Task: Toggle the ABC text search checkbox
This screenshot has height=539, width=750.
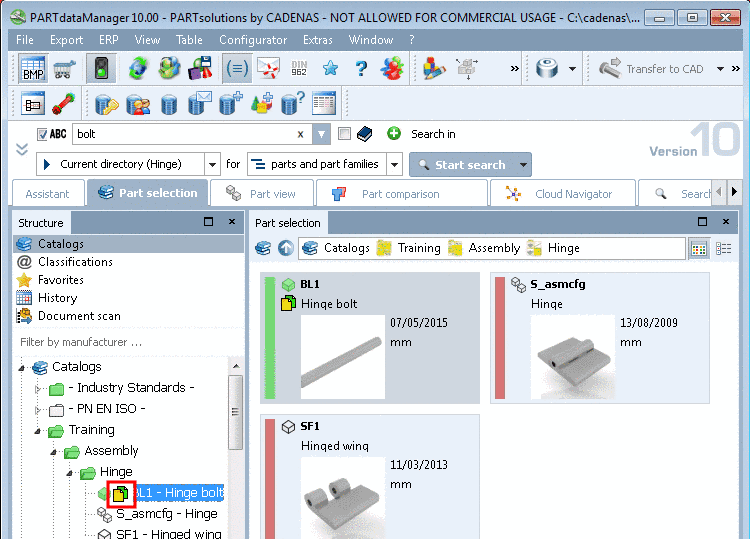Action: coord(42,134)
